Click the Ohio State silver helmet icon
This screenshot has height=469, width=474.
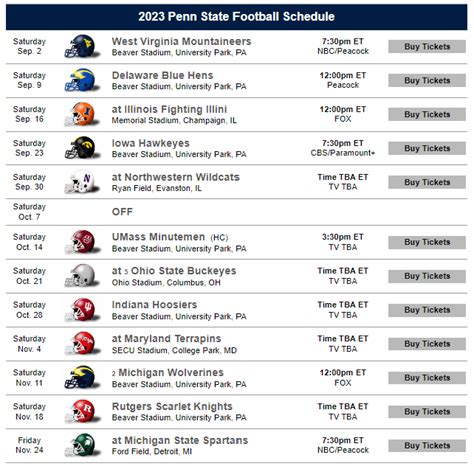click(82, 276)
